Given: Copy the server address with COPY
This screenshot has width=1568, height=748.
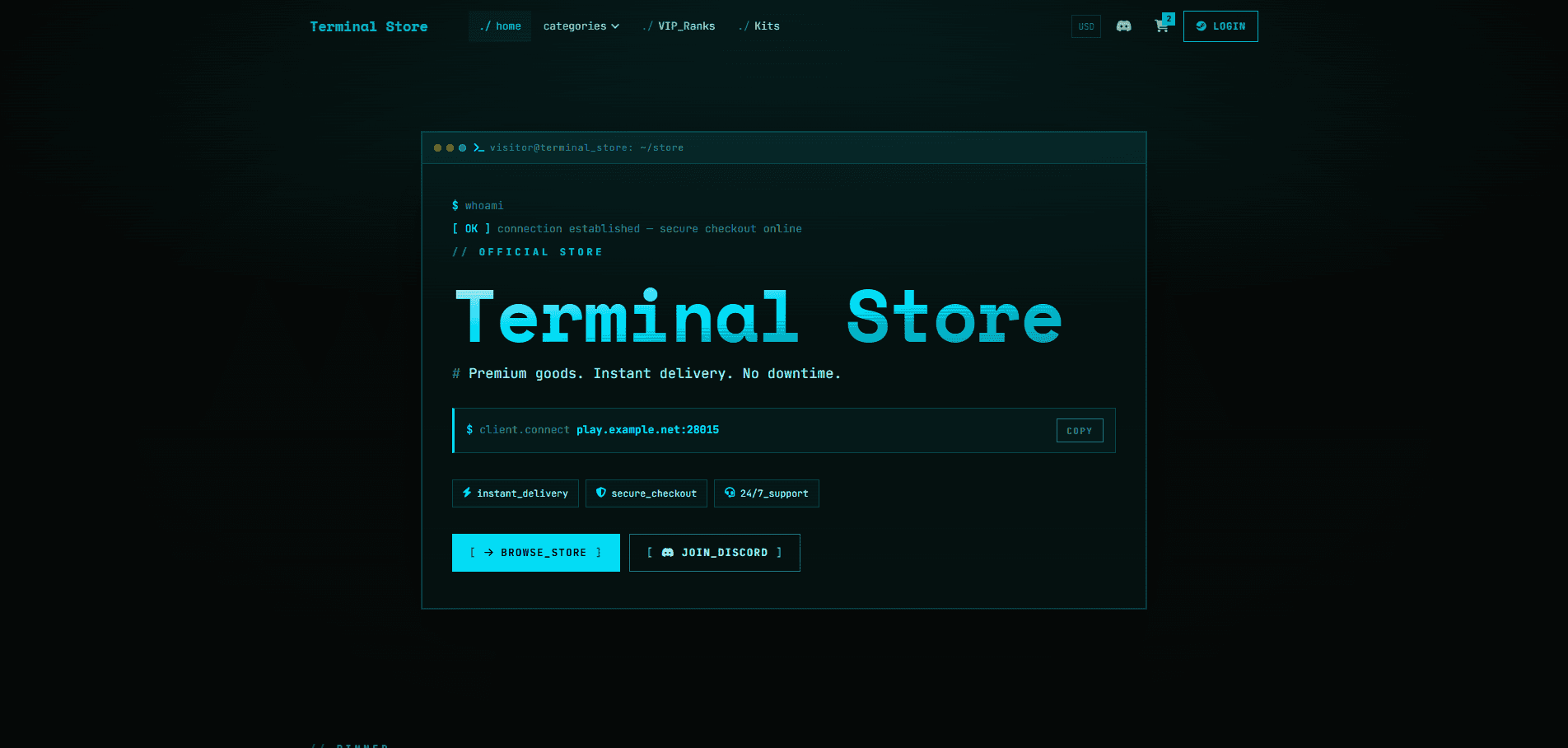Looking at the screenshot, I should [x=1080, y=431].
